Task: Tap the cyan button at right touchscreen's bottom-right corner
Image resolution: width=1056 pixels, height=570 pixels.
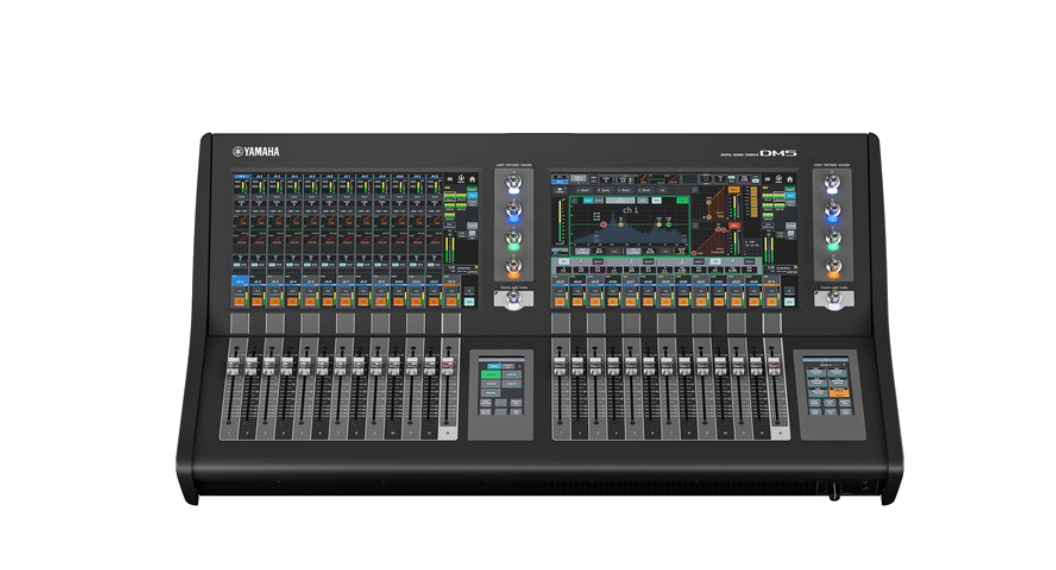Action: click(789, 302)
